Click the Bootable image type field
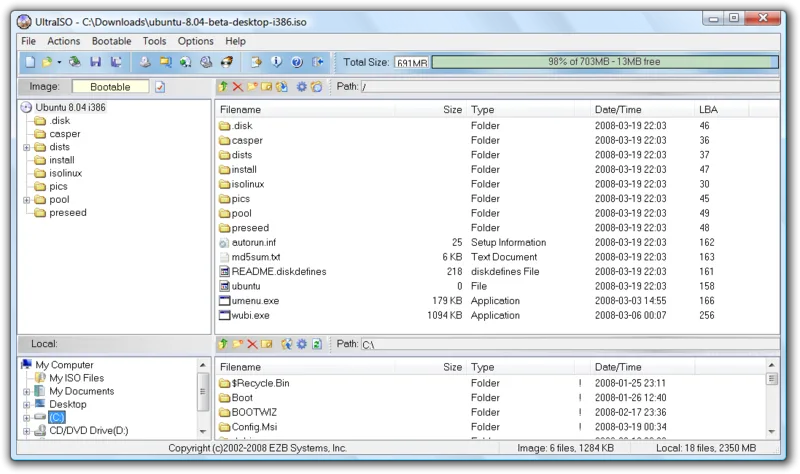 pos(110,87)
